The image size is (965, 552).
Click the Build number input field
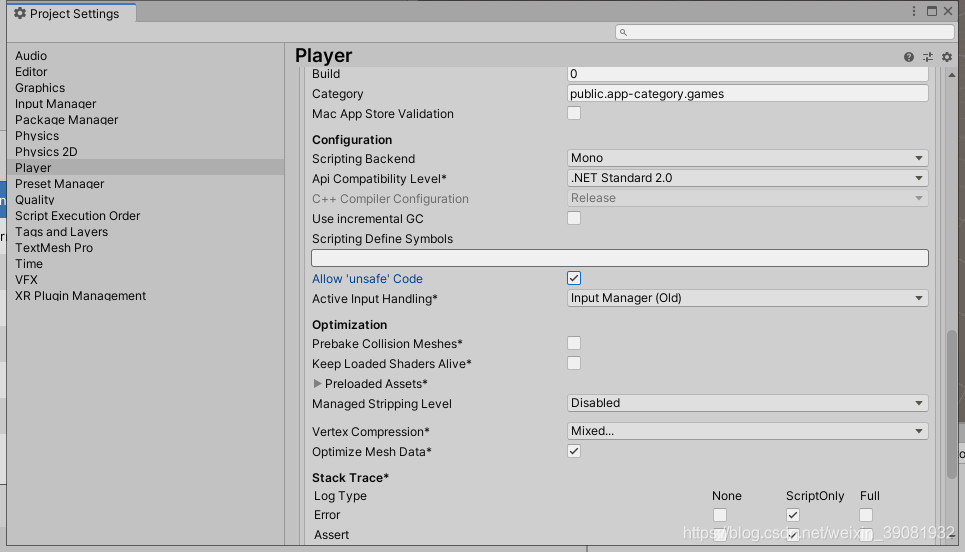(747, 74)
